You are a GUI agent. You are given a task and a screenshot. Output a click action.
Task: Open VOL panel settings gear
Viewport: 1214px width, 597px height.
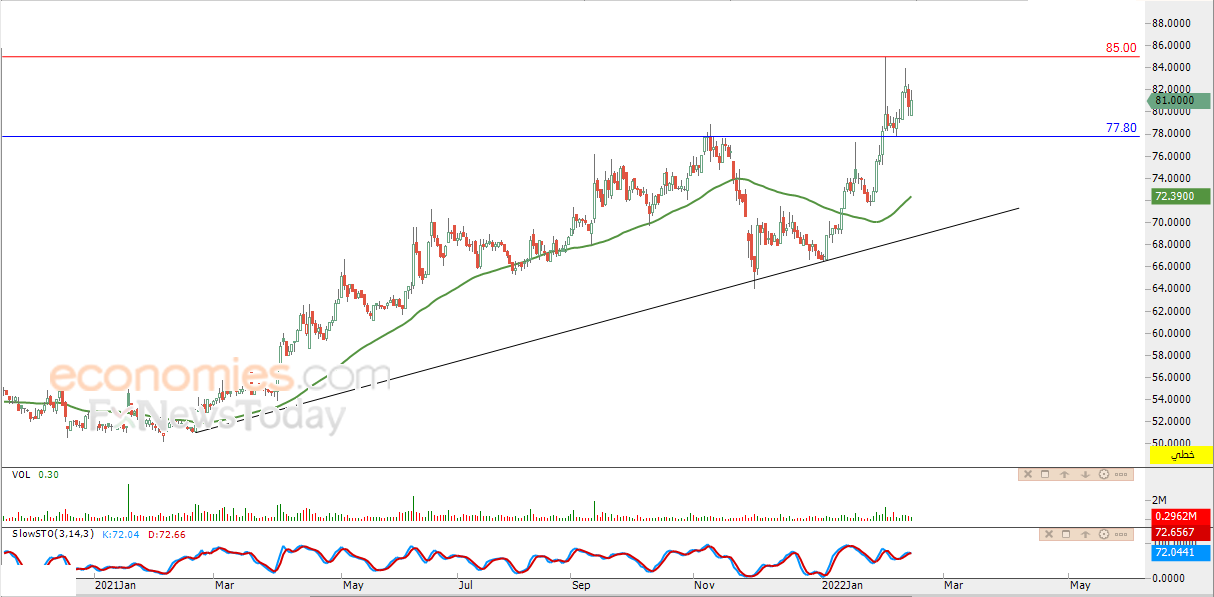[x=1104, y=474]
